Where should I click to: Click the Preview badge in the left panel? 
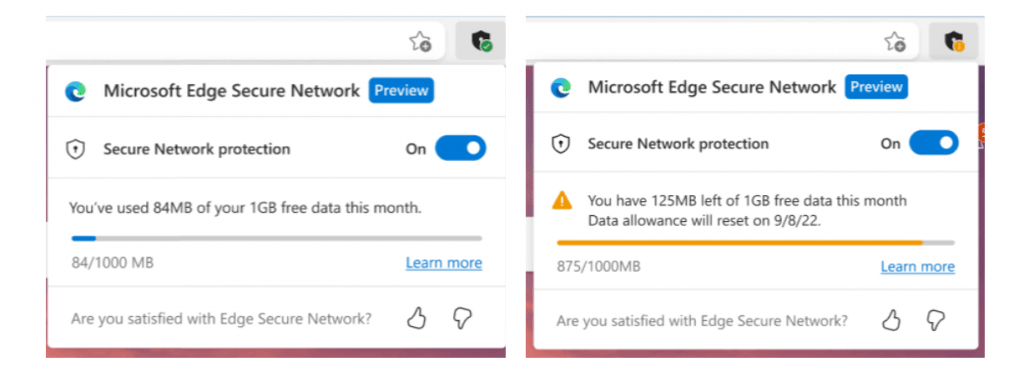coord(401,91)
